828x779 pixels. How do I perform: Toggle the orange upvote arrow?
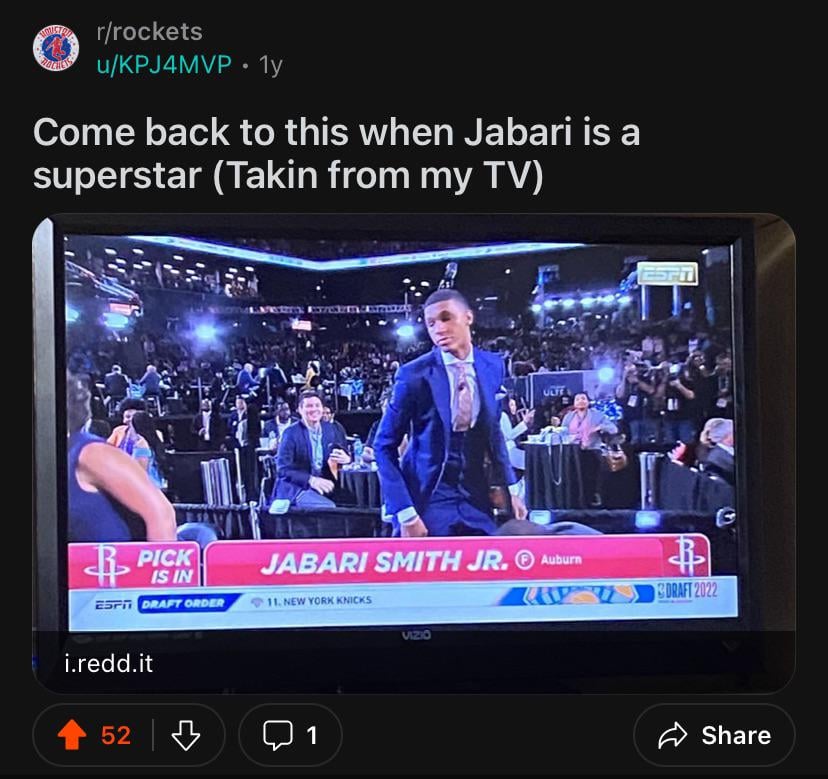(72, 735)
